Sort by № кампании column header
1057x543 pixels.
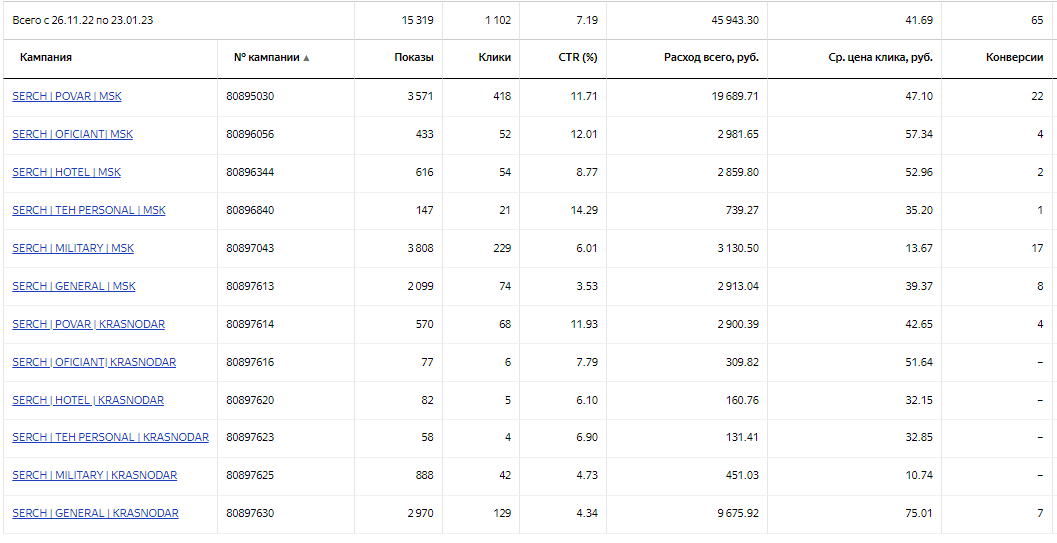pyautogui.click(x=266, y=58)
